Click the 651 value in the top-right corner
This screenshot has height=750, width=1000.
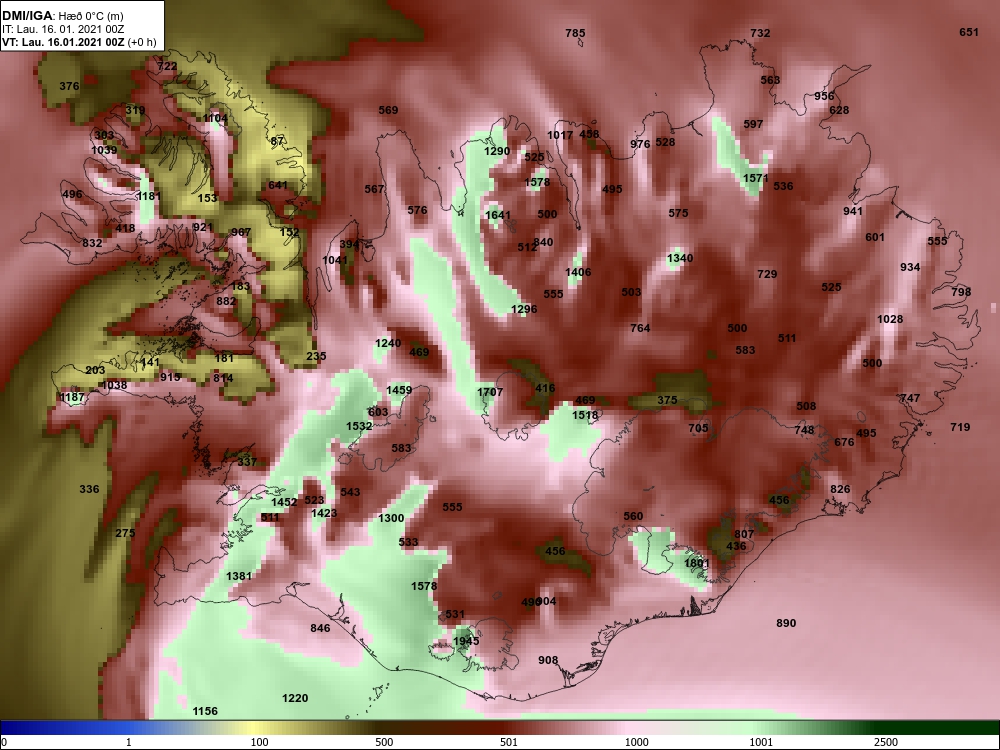click(x=969, y=32)
